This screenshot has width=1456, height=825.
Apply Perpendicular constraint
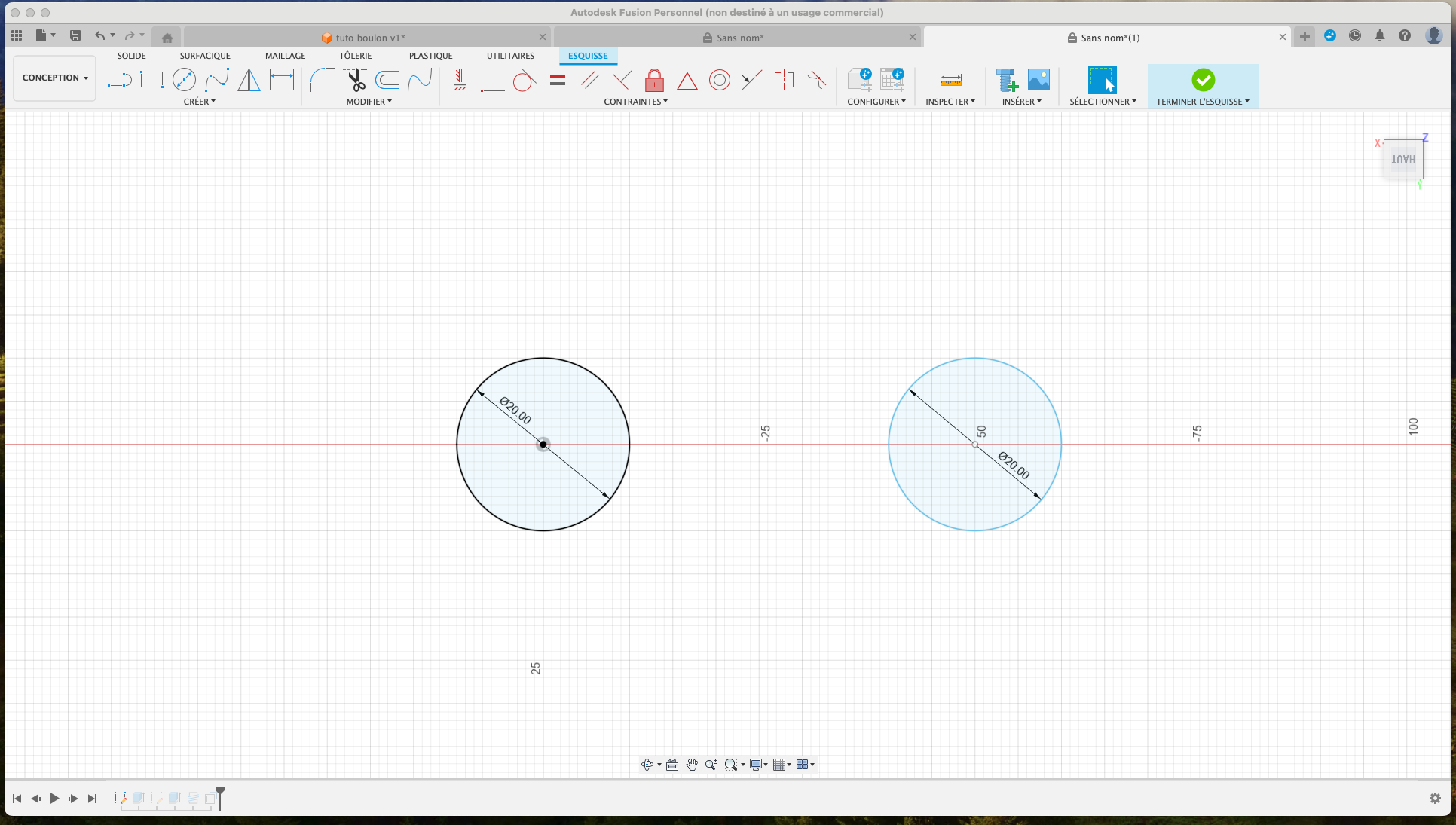point(622,80)
